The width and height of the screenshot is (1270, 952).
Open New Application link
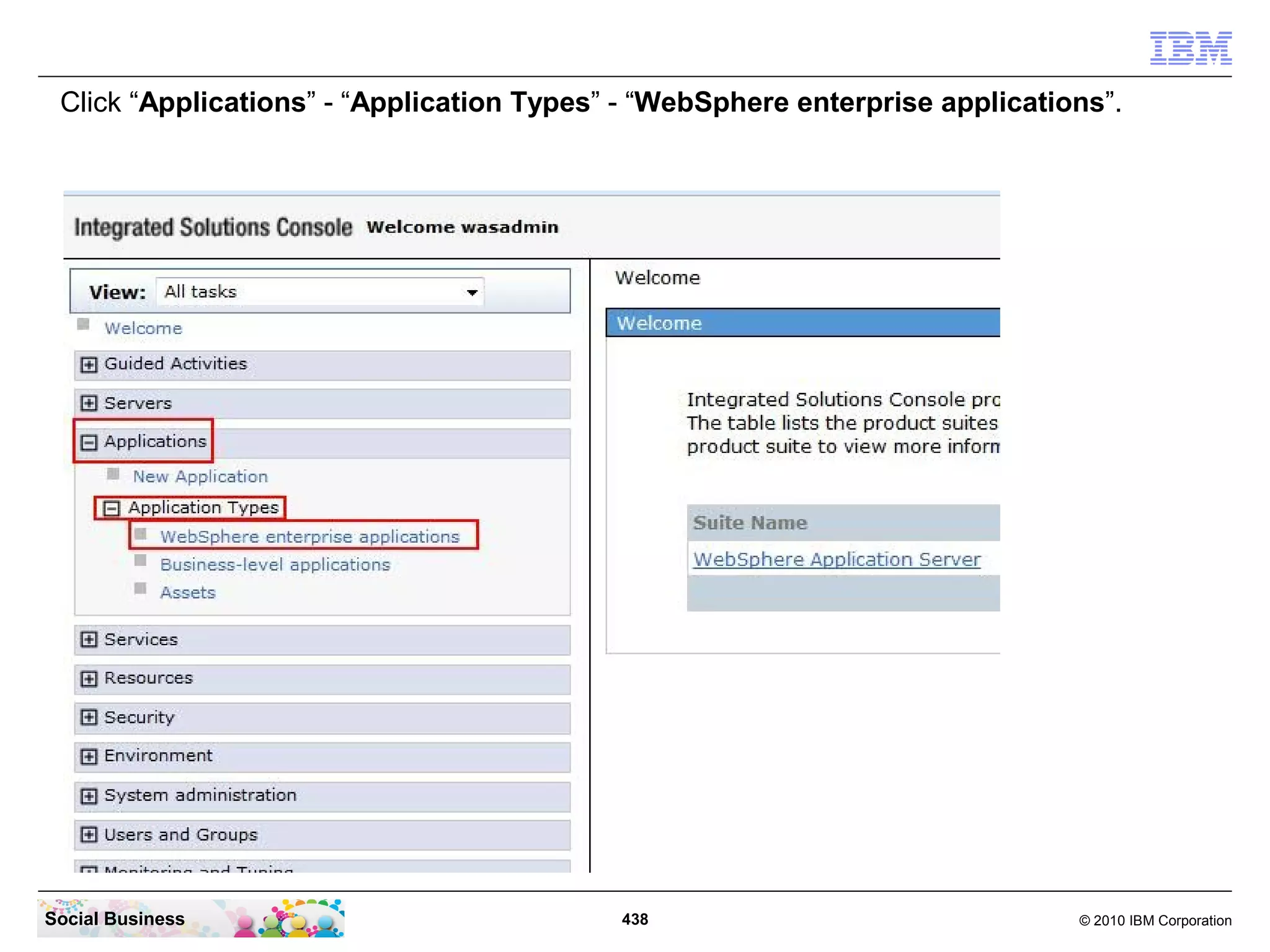(200, 477)
